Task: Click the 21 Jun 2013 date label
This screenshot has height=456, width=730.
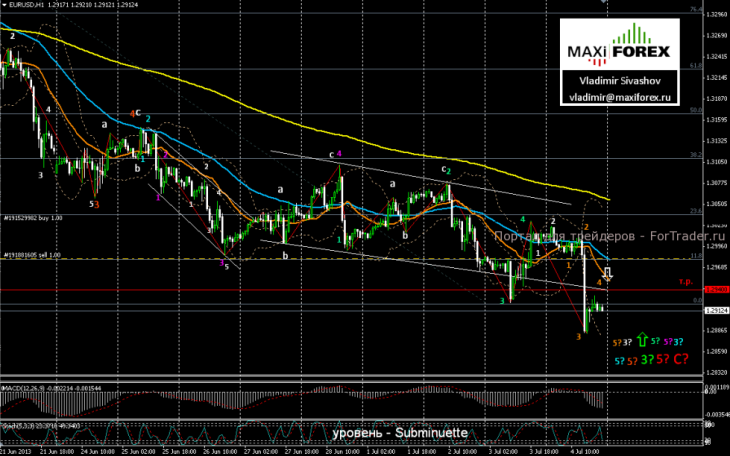Action: pos(16,452)
